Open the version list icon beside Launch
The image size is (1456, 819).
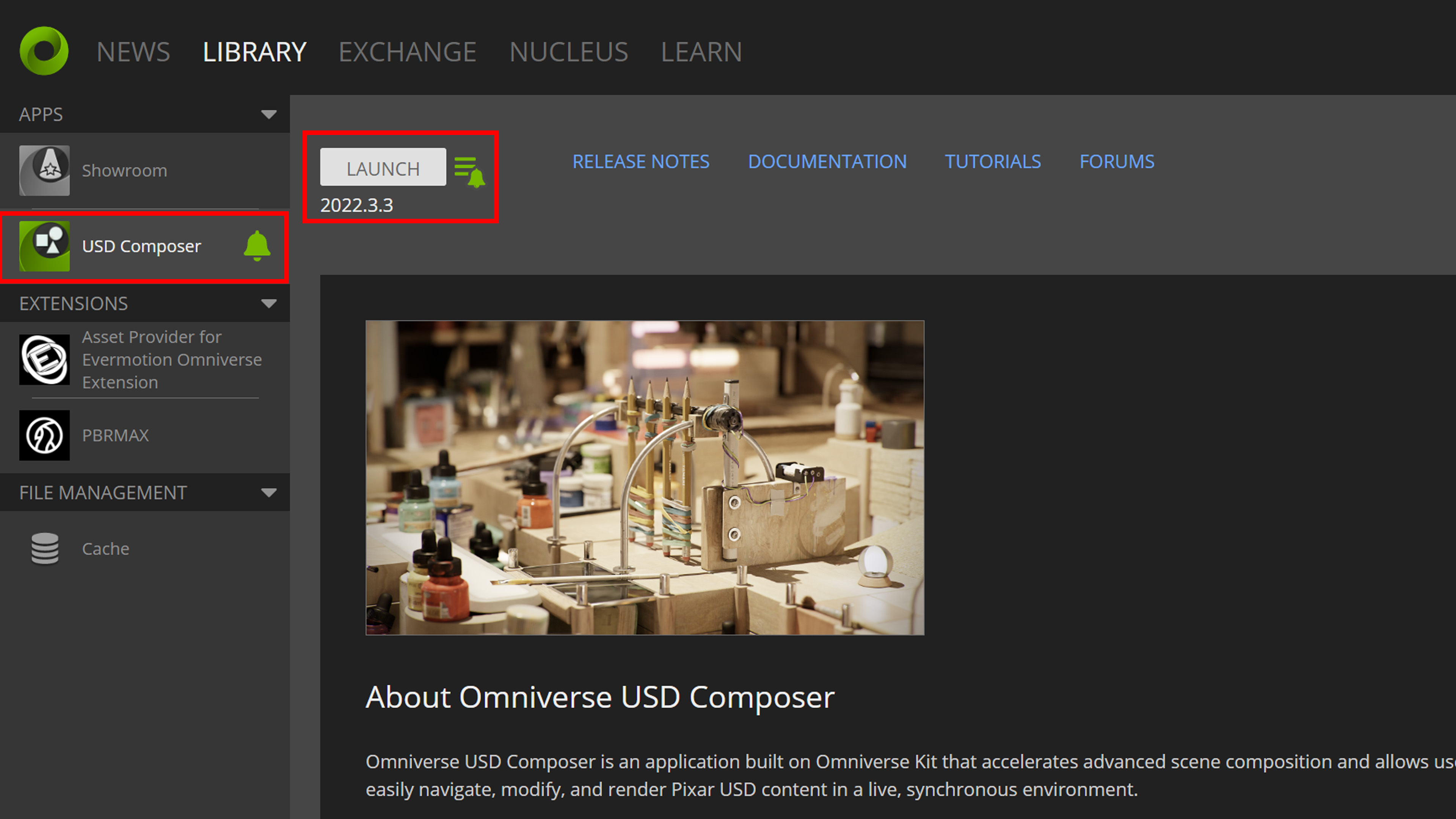click(469, 171)
